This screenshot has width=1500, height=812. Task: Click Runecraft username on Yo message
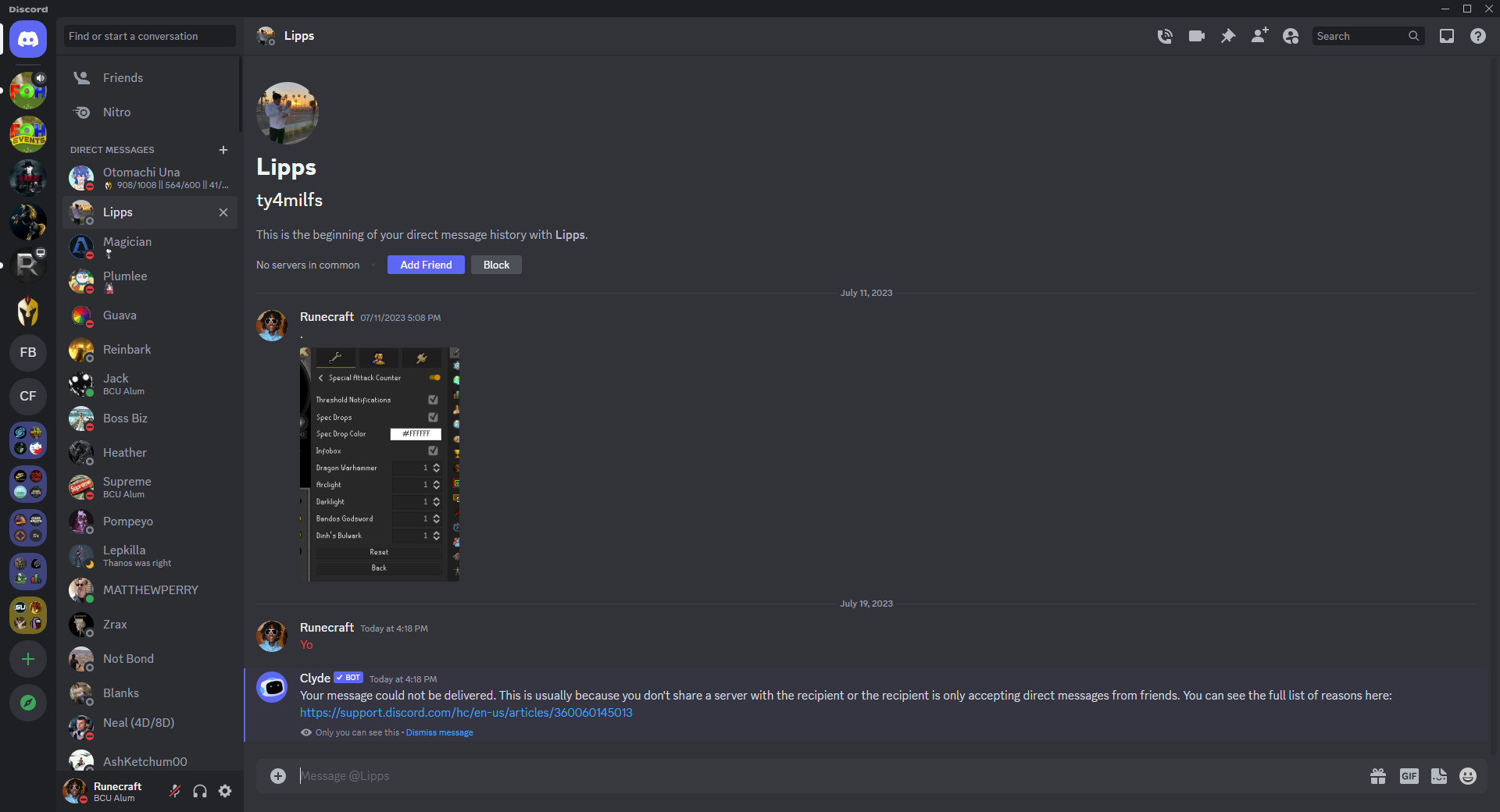coord(327,628)
